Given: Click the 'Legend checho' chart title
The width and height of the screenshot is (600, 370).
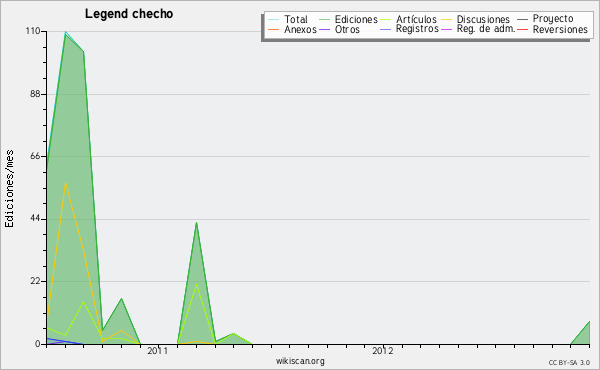Looking at the screenshot, I should [x=129, y=14].
